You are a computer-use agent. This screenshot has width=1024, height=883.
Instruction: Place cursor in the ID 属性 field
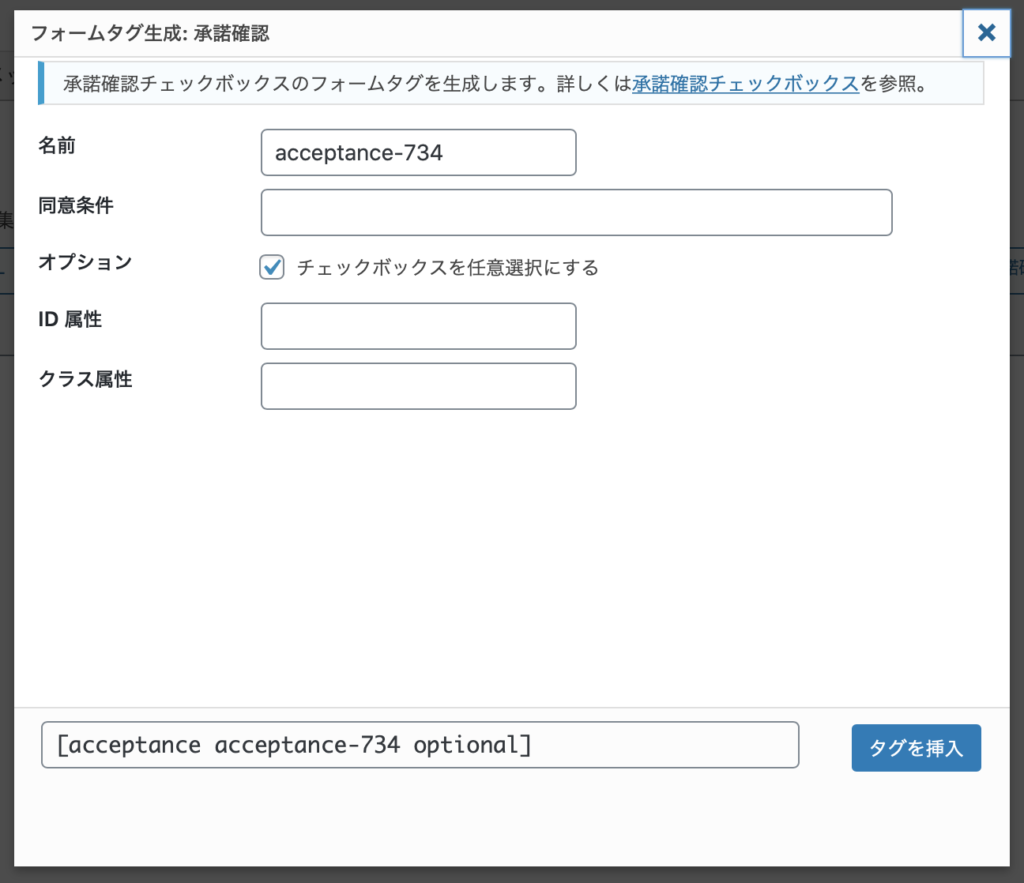point(418,326)
